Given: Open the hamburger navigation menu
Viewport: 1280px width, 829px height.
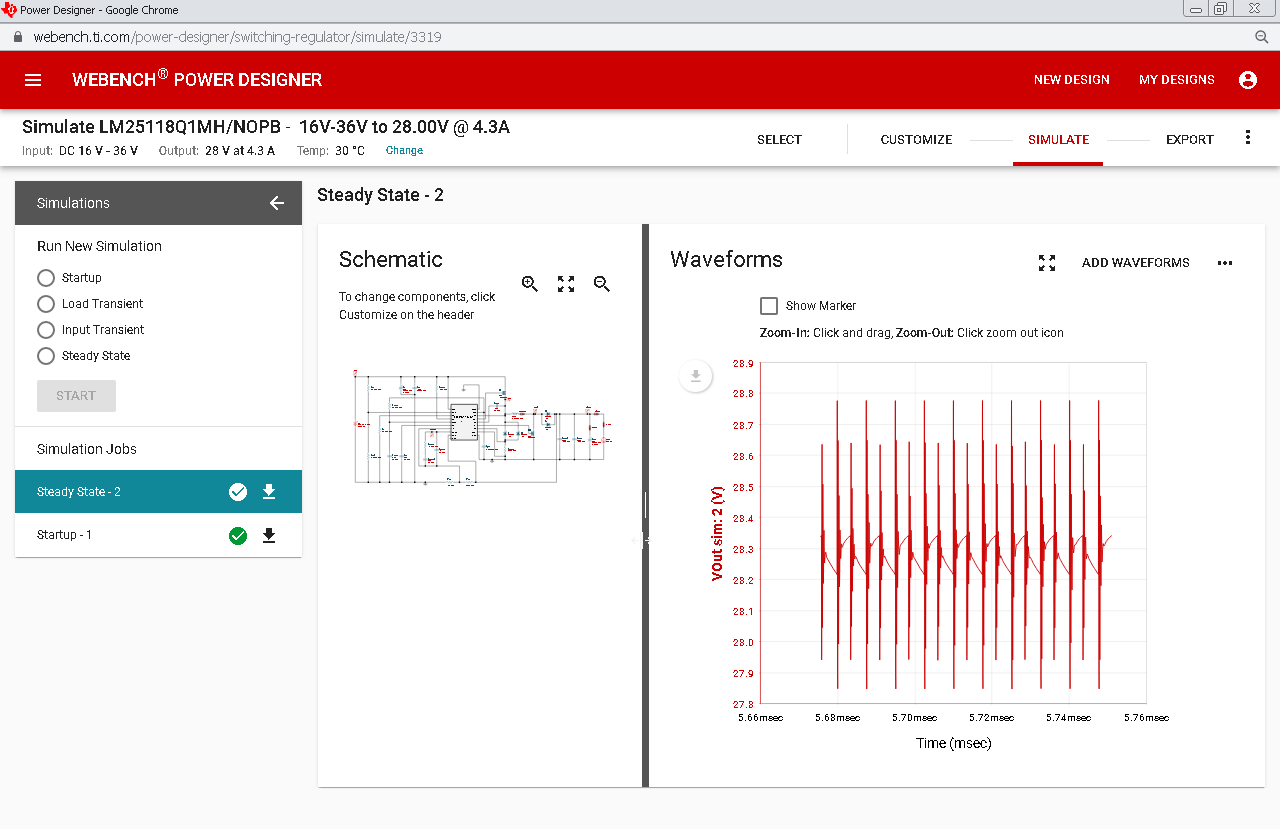Looking at the screenshot, I should [x=33, y=80].
